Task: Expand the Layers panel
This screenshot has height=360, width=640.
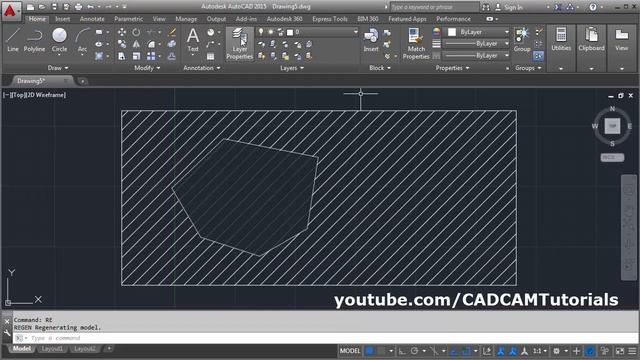Action: click(x=292, y=68)
